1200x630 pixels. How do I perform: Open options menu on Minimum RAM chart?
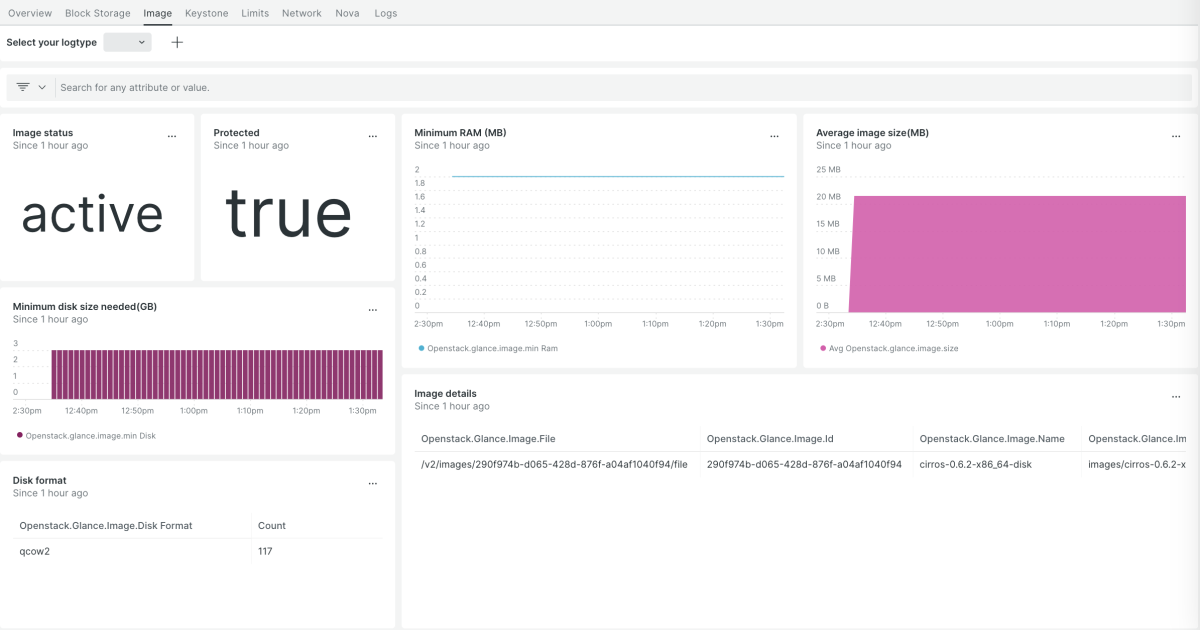pyautogui.click(x=773, y=135)
